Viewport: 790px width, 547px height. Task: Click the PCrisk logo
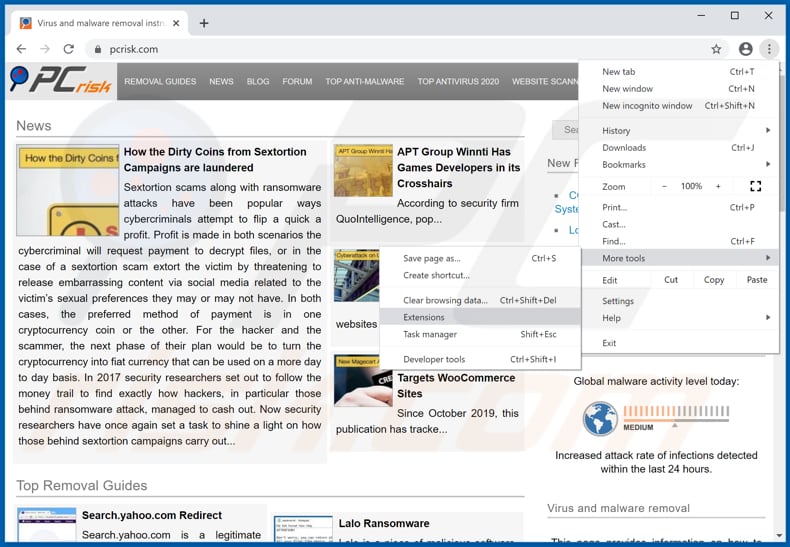click(x=60, y=80)
